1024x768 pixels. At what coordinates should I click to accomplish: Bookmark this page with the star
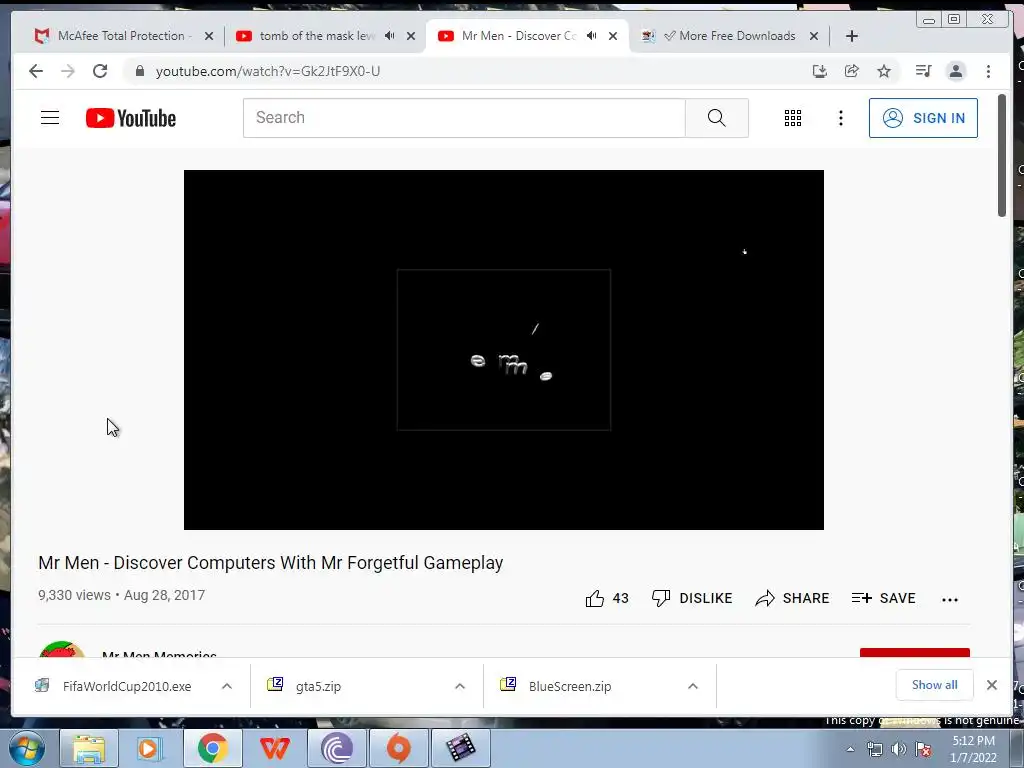click(884, 71)
